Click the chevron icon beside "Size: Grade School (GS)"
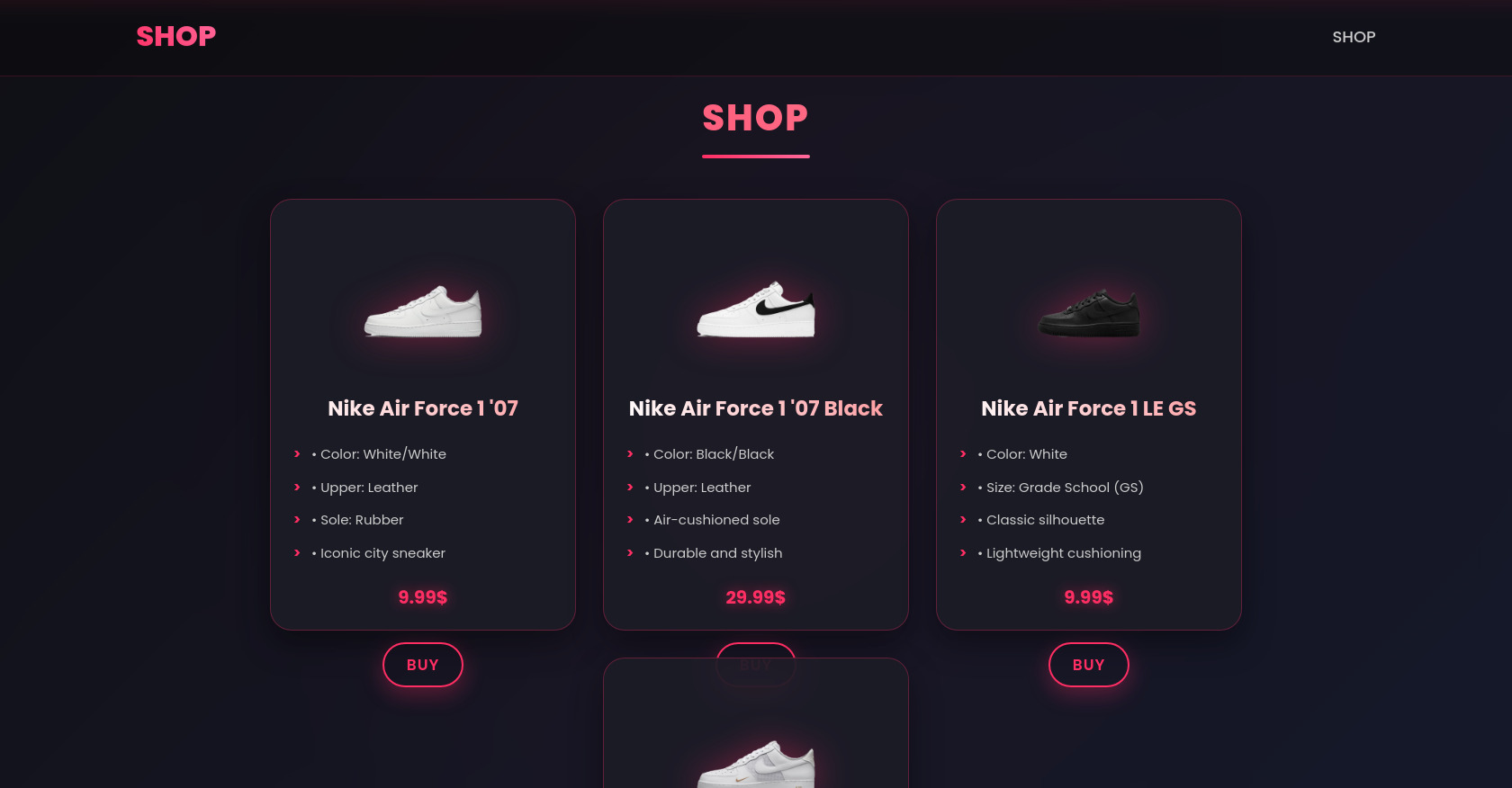This screenshot has height=788, width=1512. (x=963, y=488)
